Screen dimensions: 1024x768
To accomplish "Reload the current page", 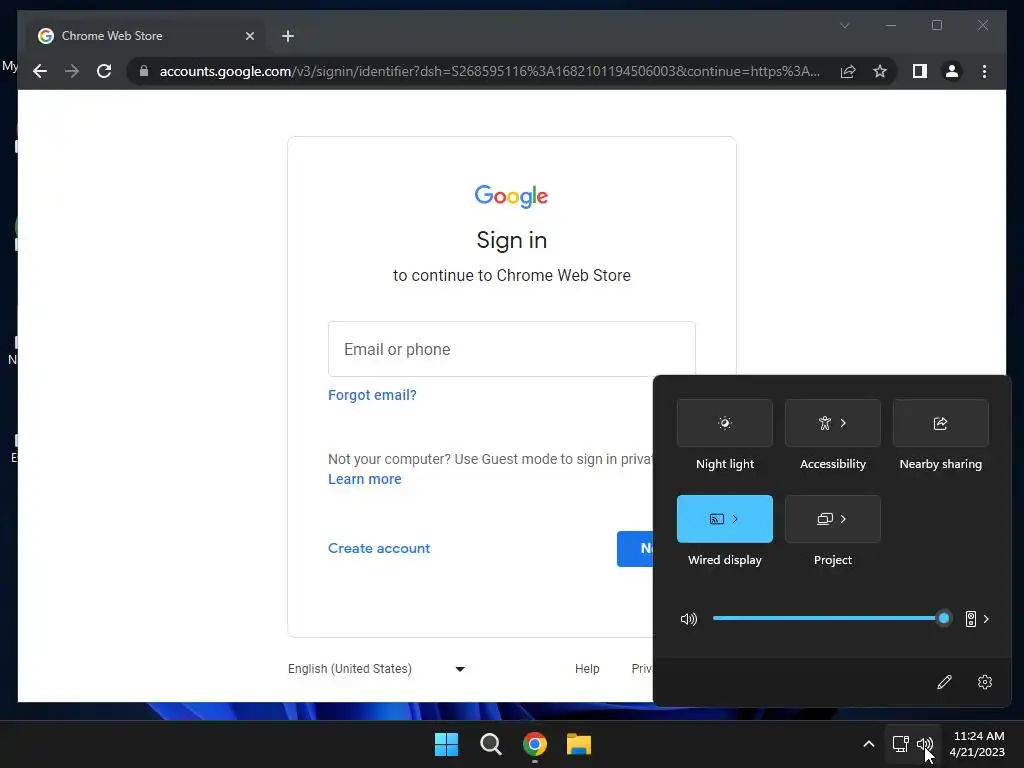I will click(x=104, y=71).
